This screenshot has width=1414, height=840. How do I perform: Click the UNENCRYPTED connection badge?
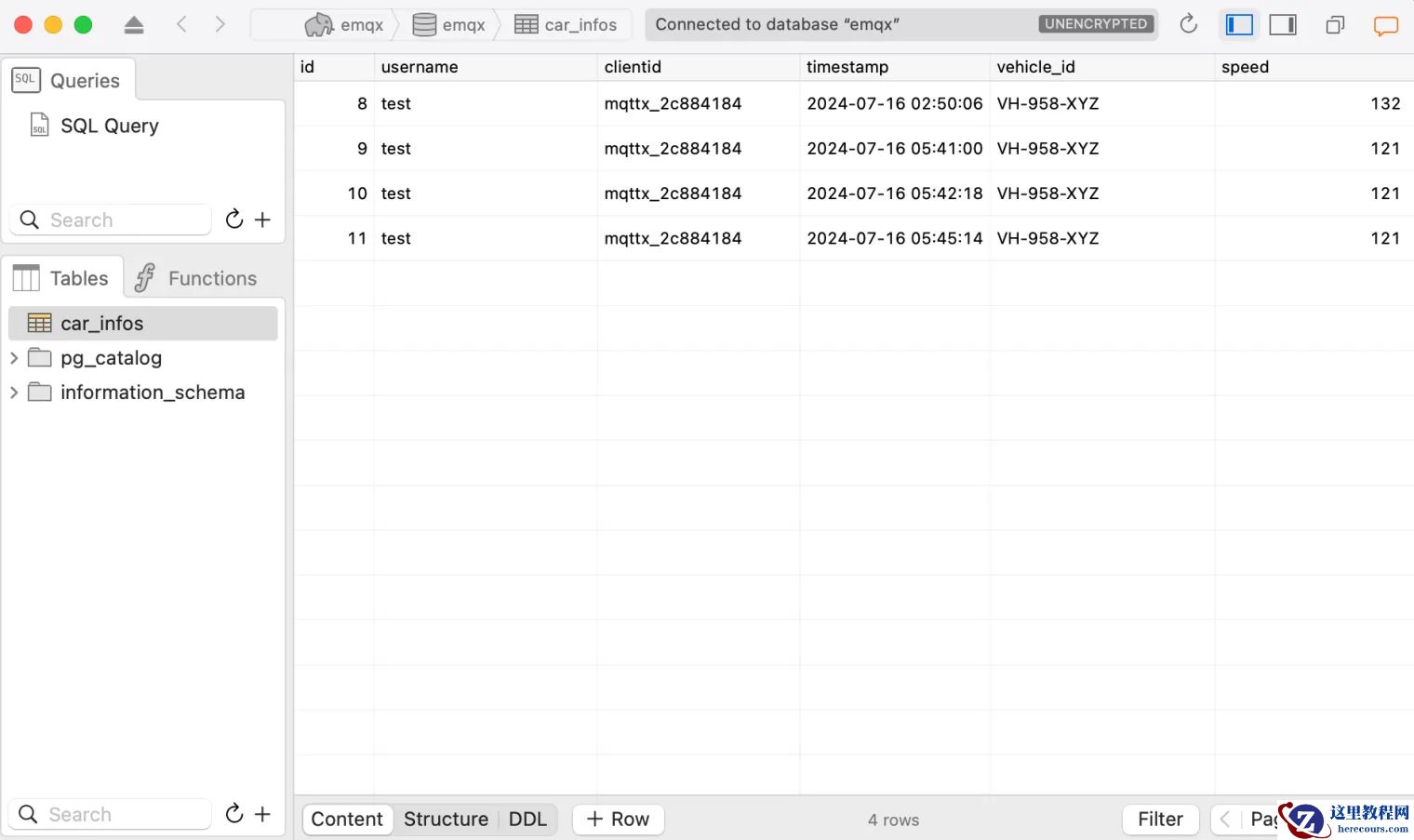click(x=1096, y=24)
